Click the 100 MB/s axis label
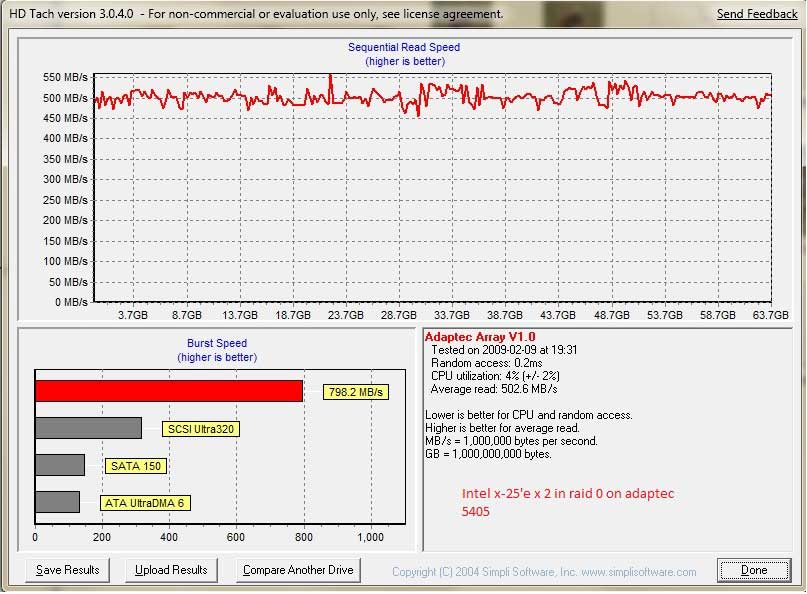The image size is (807, 594). click(x=65, y=261)
